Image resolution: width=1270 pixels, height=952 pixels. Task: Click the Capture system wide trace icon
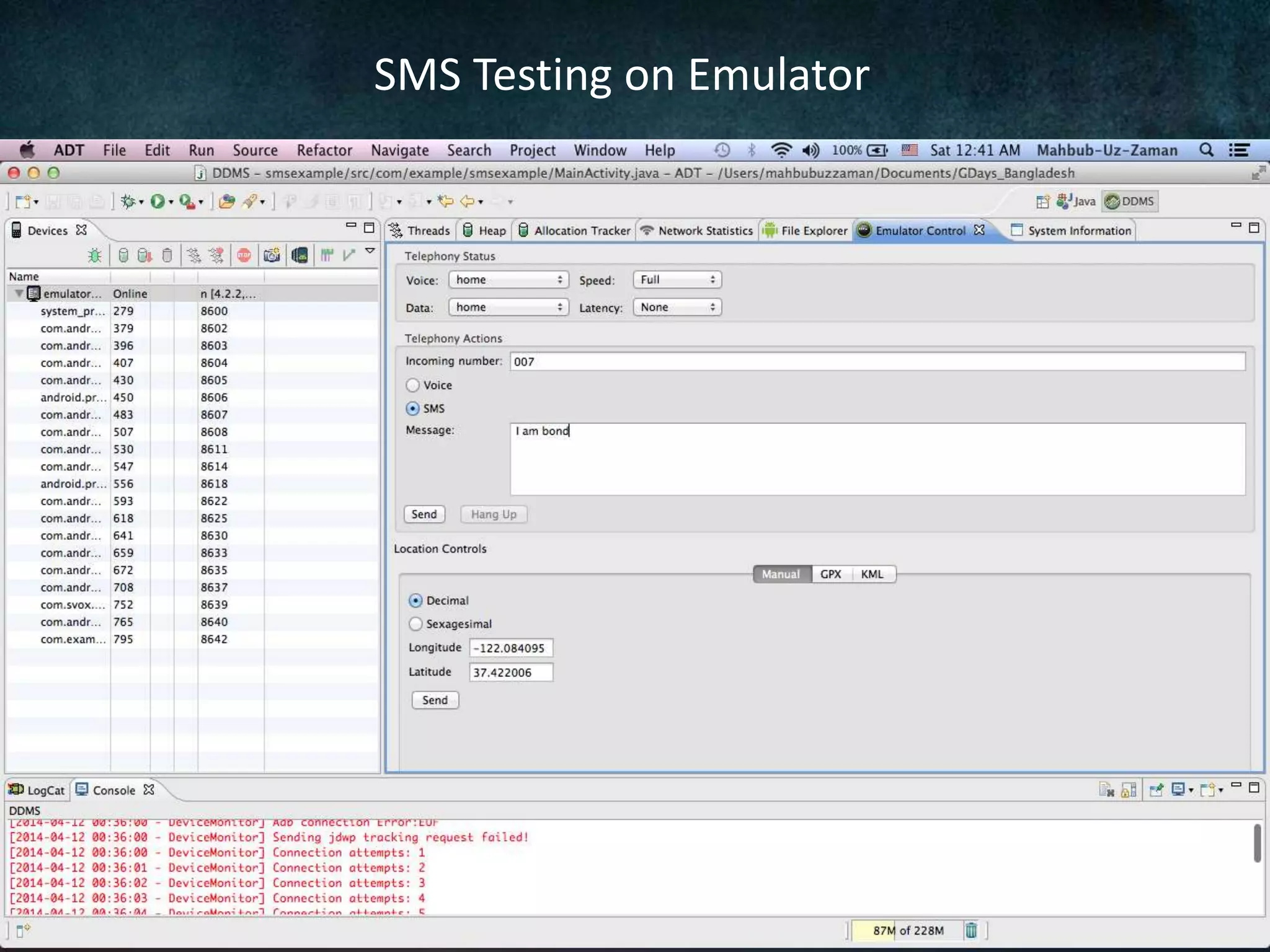pyautogui.click(x=327, y=255)
